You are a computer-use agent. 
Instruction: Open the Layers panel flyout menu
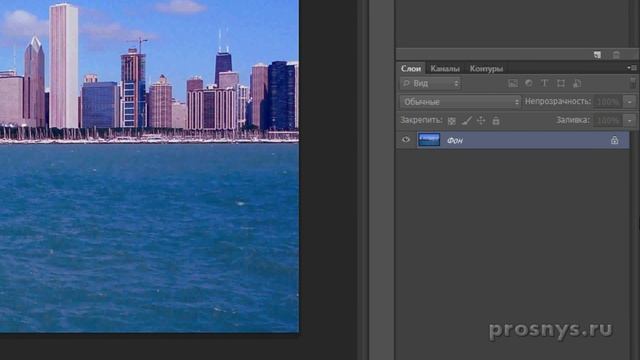point(632,68)
